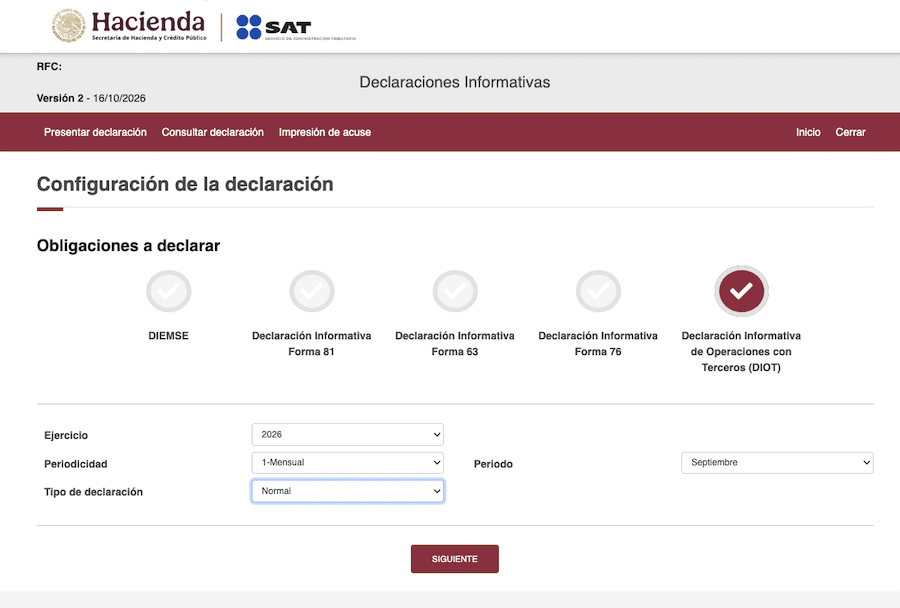900x608 pixels.
Task: Open the Consultar declaración menu
Action: click(x=212, y=132)
